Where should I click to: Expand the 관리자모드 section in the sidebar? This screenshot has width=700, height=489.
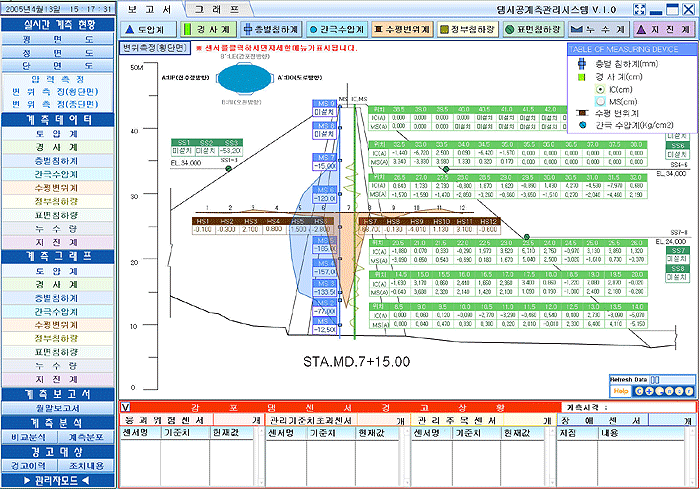point(57,481)
